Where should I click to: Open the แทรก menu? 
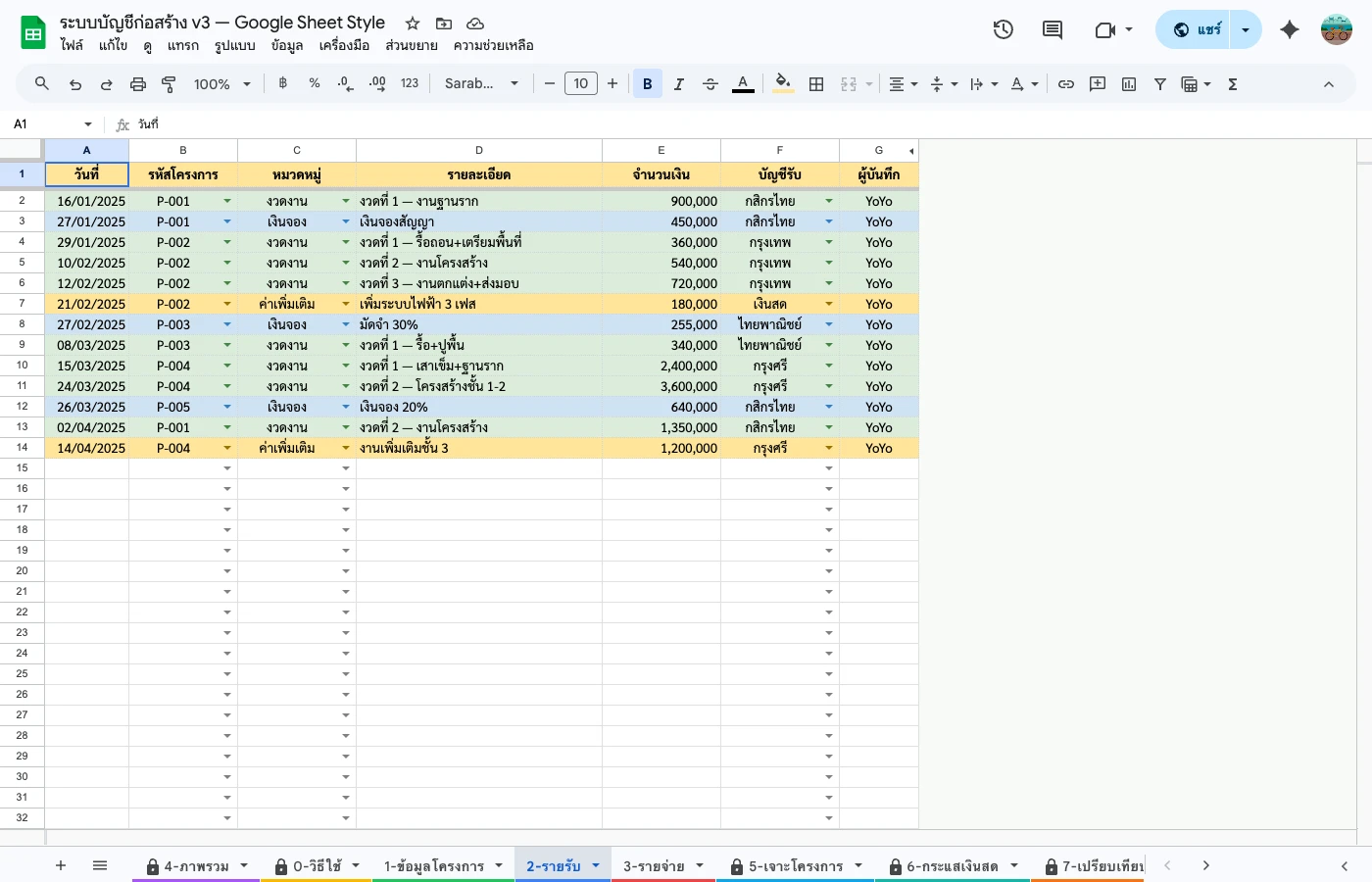click(x=183, y=45)
